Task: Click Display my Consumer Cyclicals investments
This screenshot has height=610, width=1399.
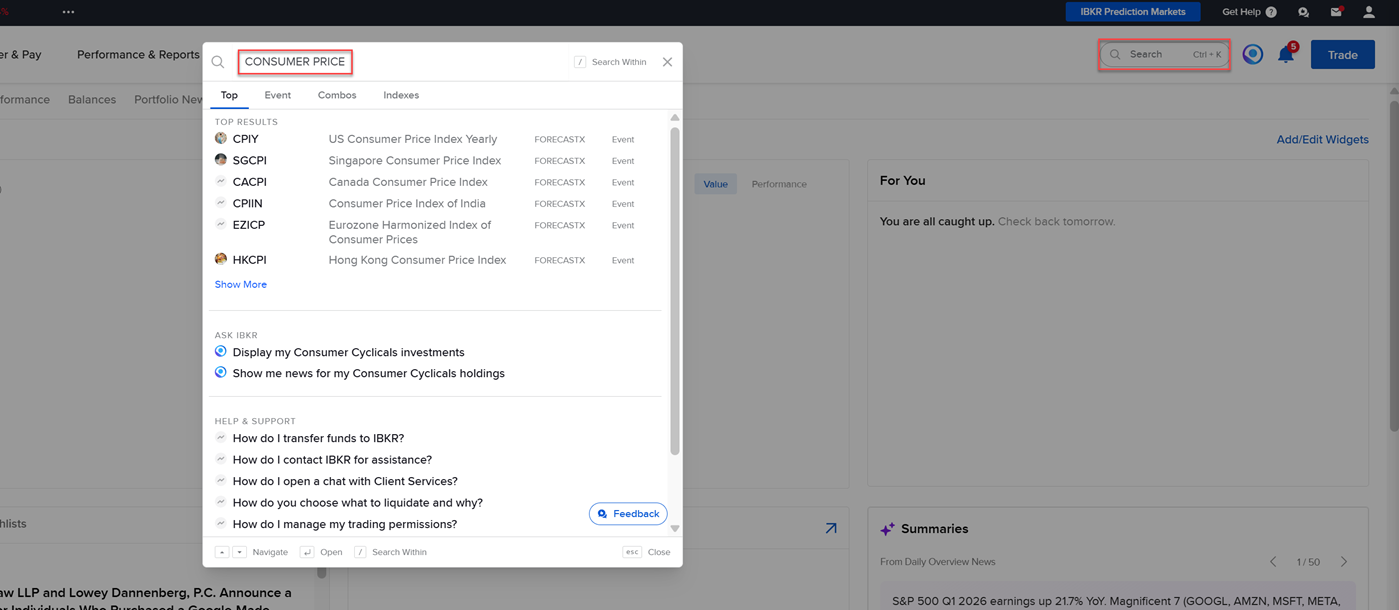Action: click(x=348, y=352)
